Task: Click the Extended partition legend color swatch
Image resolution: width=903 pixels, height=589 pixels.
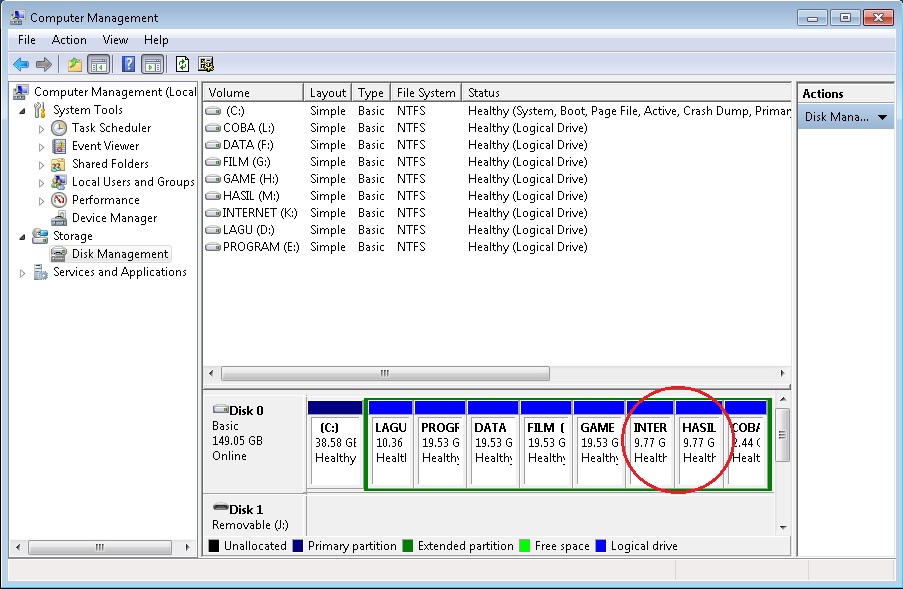Action: [408, 546]
